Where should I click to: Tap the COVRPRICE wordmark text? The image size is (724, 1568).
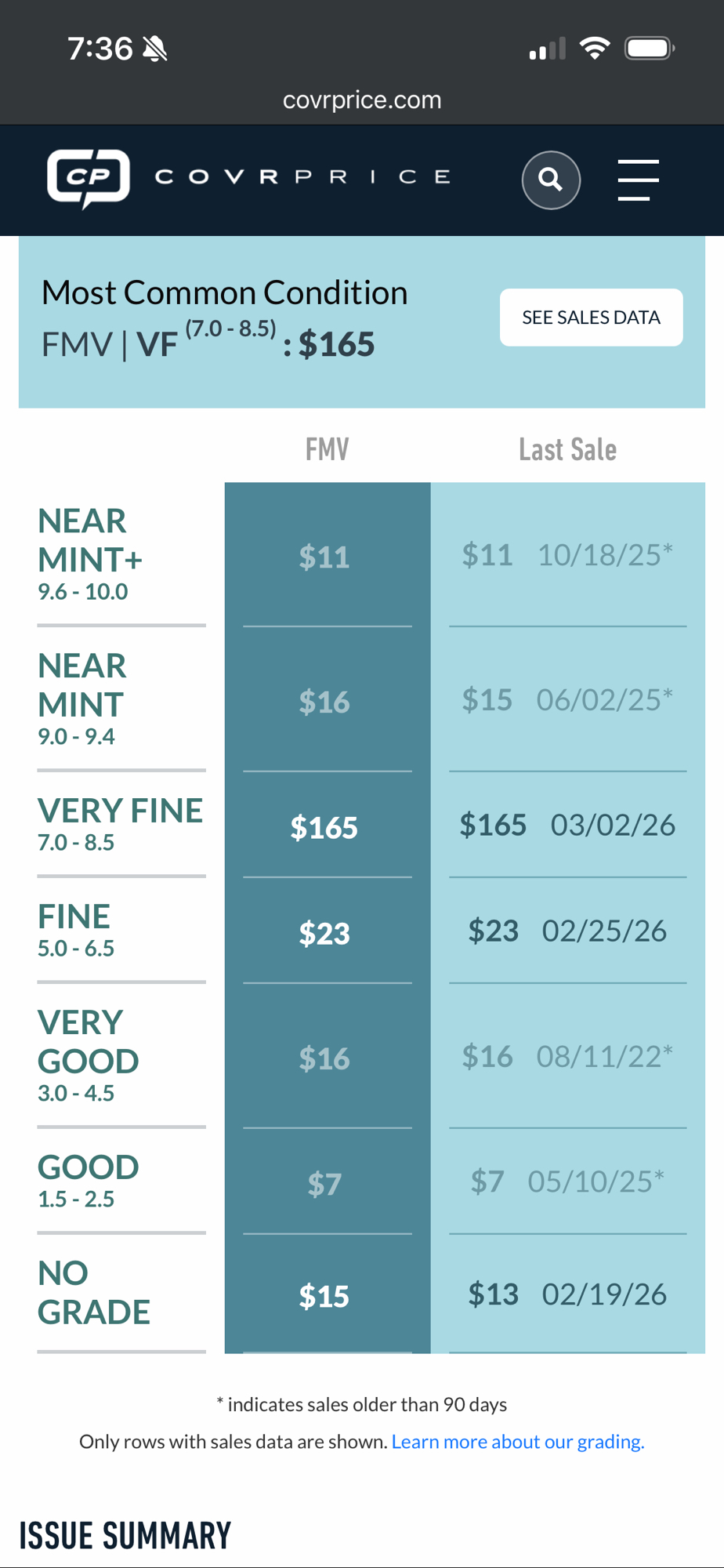[x=302, y=177]
